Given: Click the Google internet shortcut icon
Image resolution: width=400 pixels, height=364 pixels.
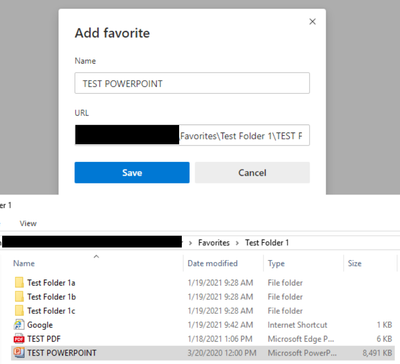Looking at the screenshot, I should 19,325.
